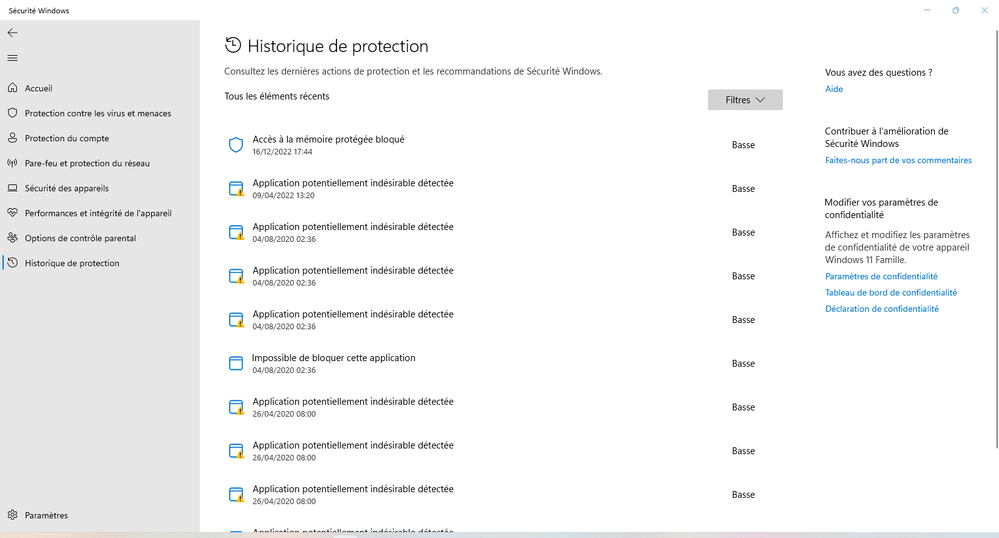Click the Pare-feu network signal icon

13,163
